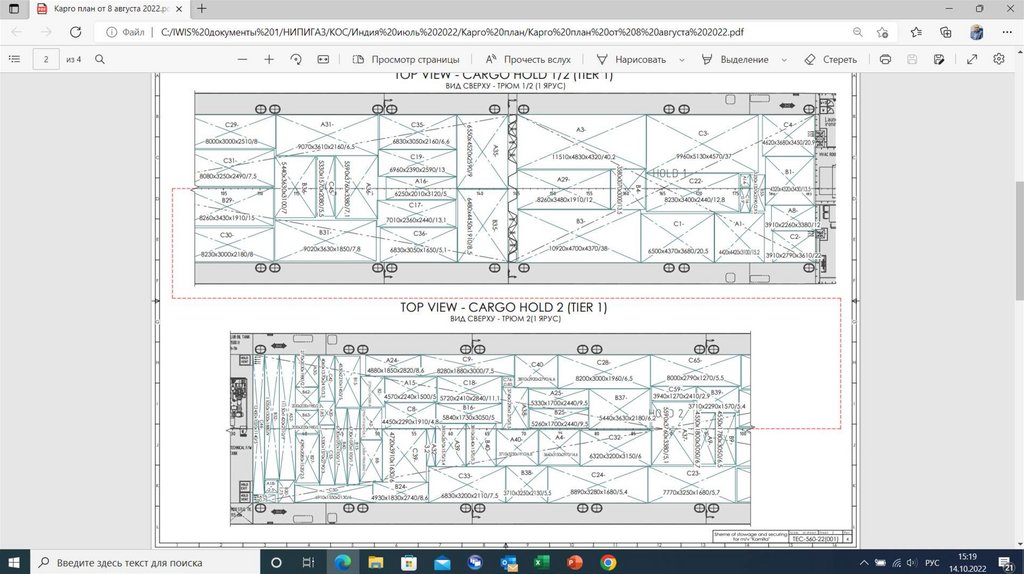Rotate the PDF page

pos(296,59)
